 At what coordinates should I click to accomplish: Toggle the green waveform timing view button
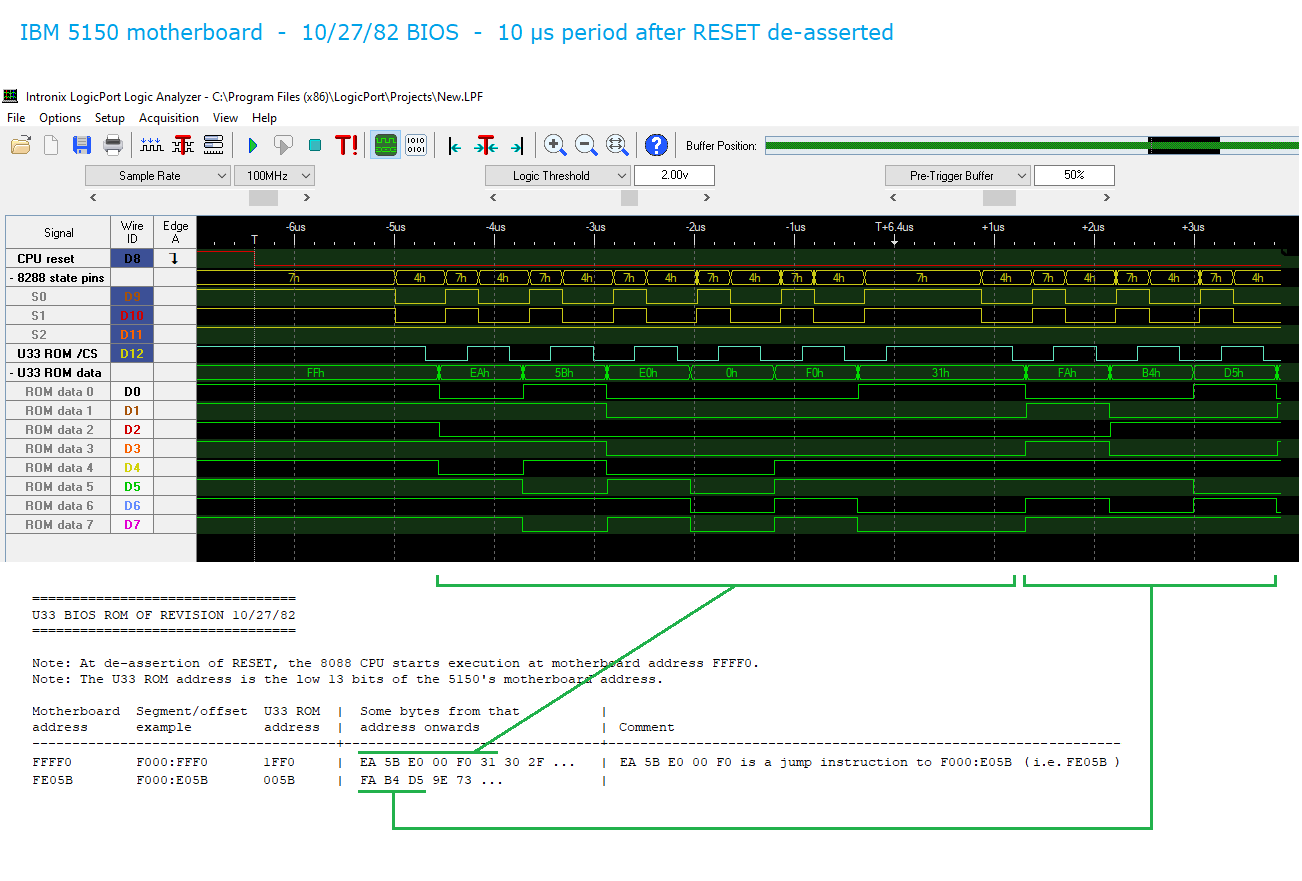385,146
